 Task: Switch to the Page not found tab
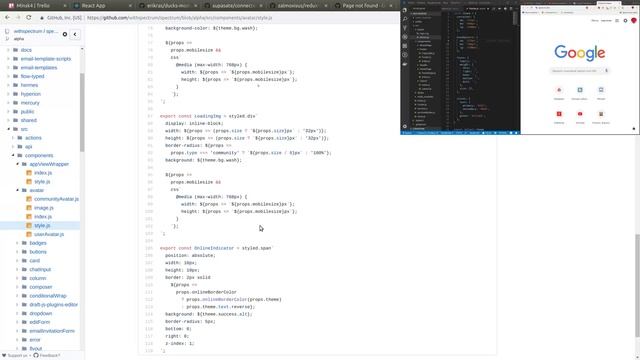364,6
